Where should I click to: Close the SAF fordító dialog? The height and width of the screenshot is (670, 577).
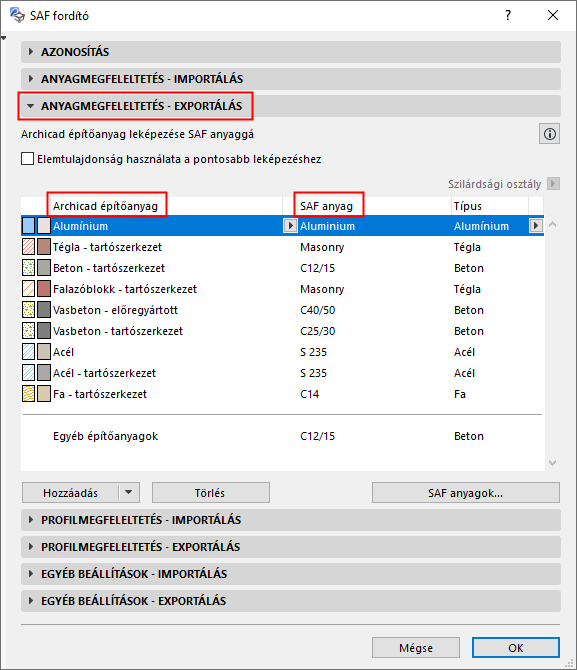click(x=553, y=15)
